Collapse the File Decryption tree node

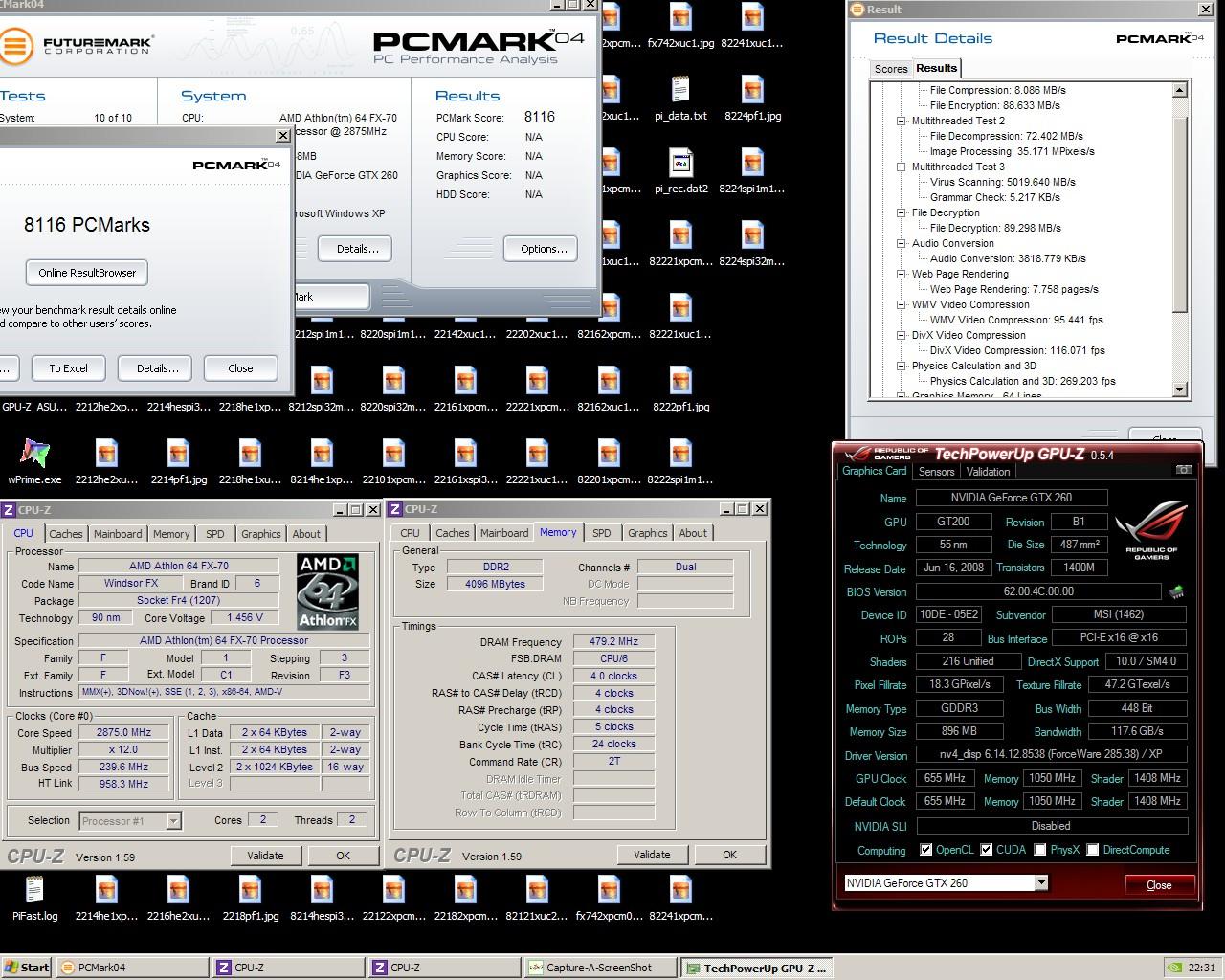tap(901, 212)
